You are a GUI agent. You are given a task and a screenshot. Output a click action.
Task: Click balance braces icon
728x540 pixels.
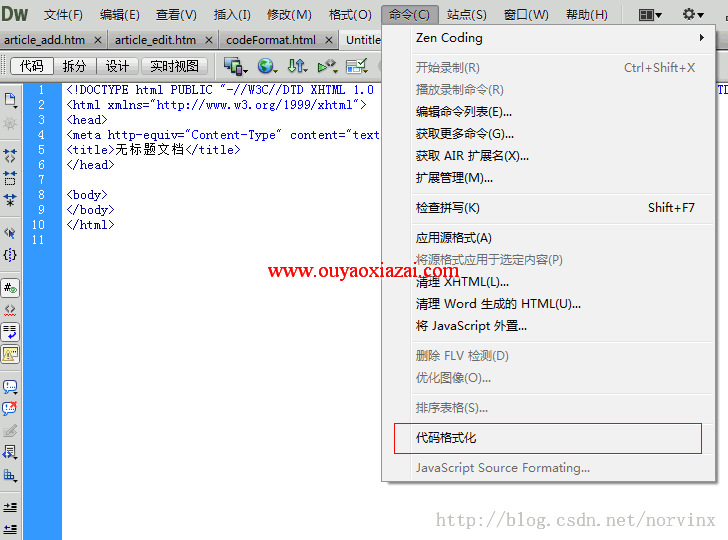(10, 255)
